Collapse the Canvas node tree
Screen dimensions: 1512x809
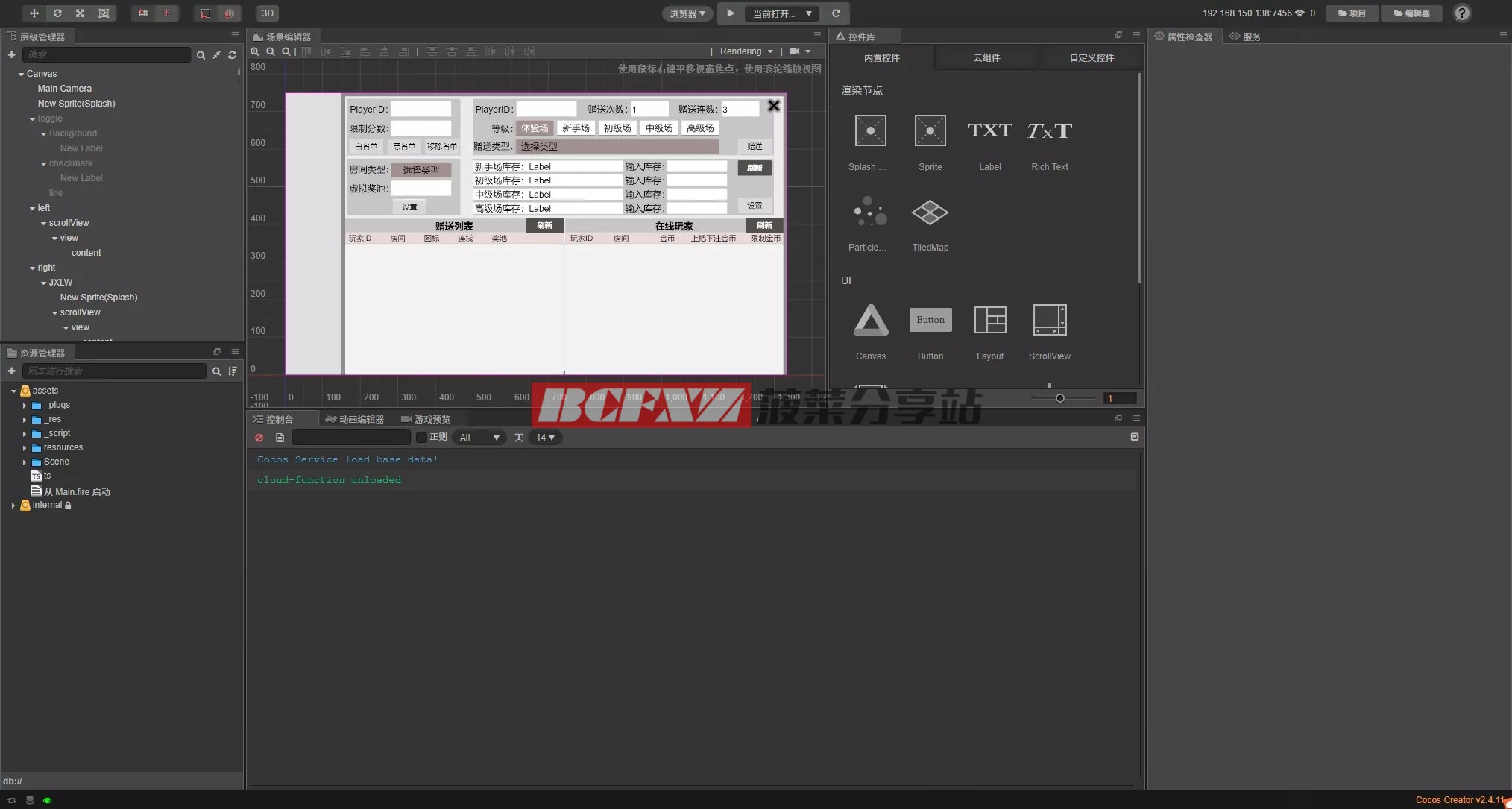coord(21,74)
